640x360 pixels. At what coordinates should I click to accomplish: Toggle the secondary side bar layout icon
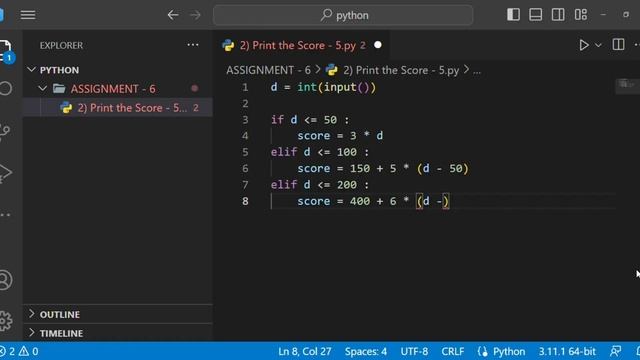pyautogui.click(x=558, y=15)
